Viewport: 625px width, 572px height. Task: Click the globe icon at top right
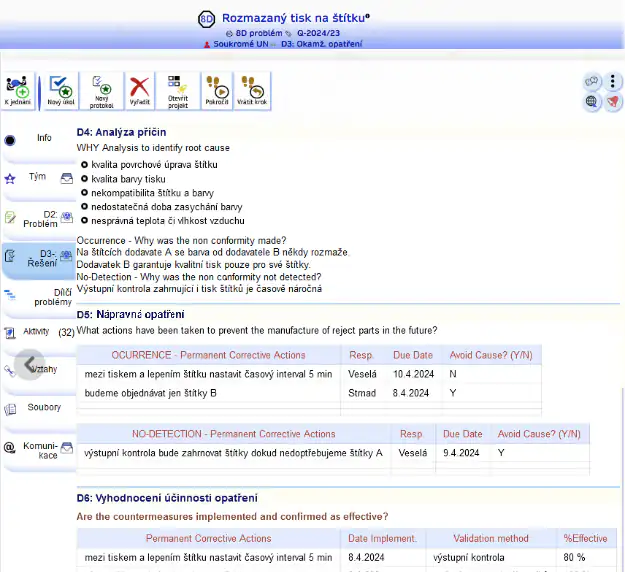point(592,101)
